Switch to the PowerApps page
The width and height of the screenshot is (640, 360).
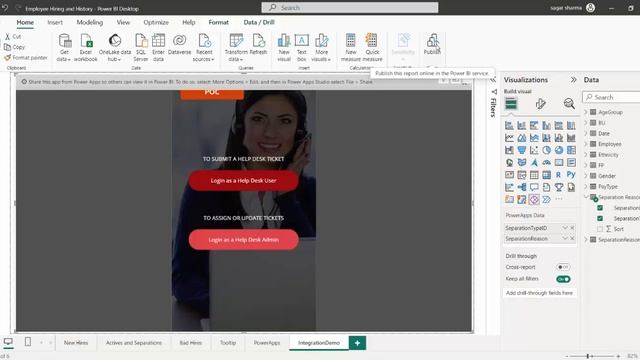click(267, 343)
